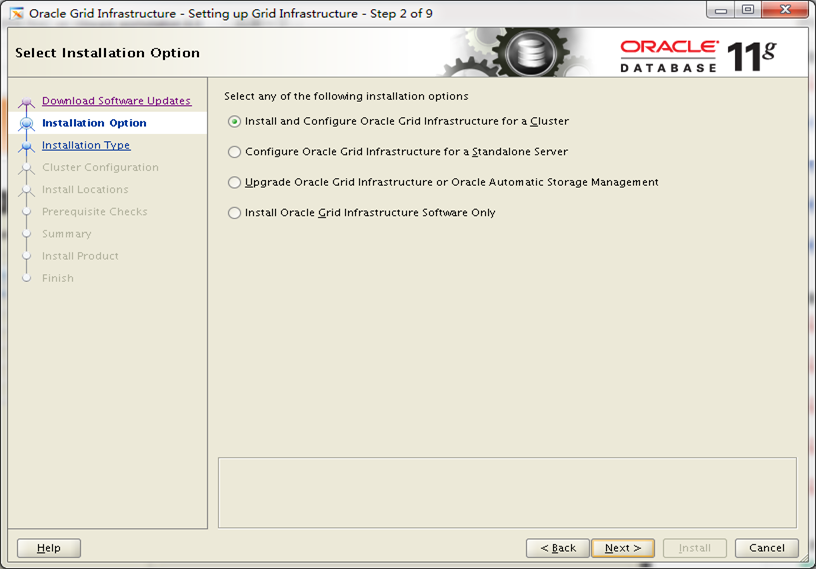
Task: Go to the Installation Type step link
Action: point(86,145)
